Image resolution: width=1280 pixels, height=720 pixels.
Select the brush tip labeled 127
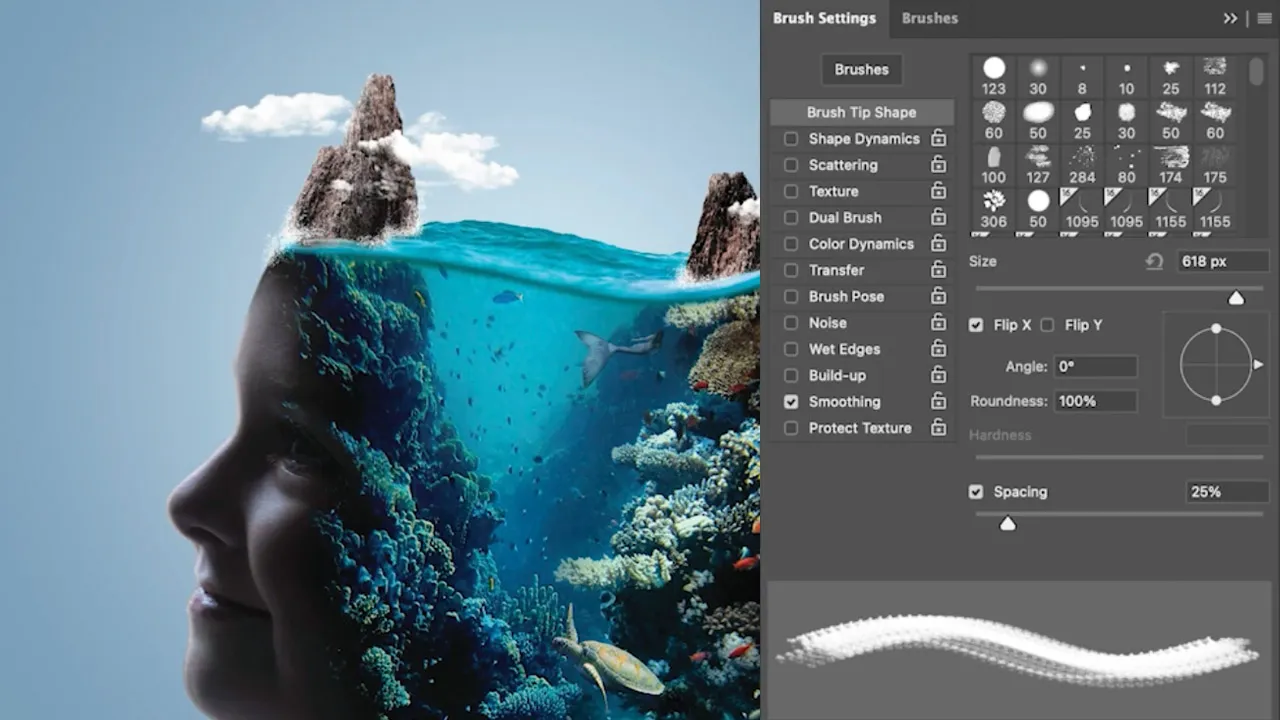pos(1038,165)
